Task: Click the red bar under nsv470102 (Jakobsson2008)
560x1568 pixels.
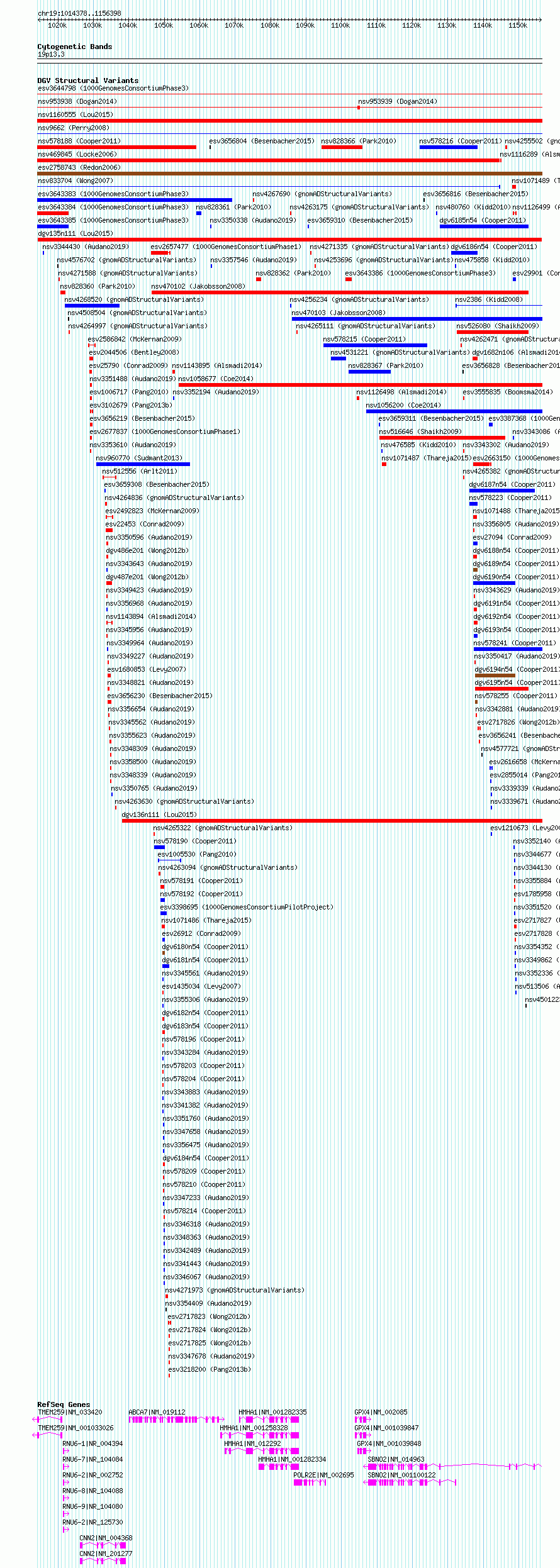Action: coord(340,292)
